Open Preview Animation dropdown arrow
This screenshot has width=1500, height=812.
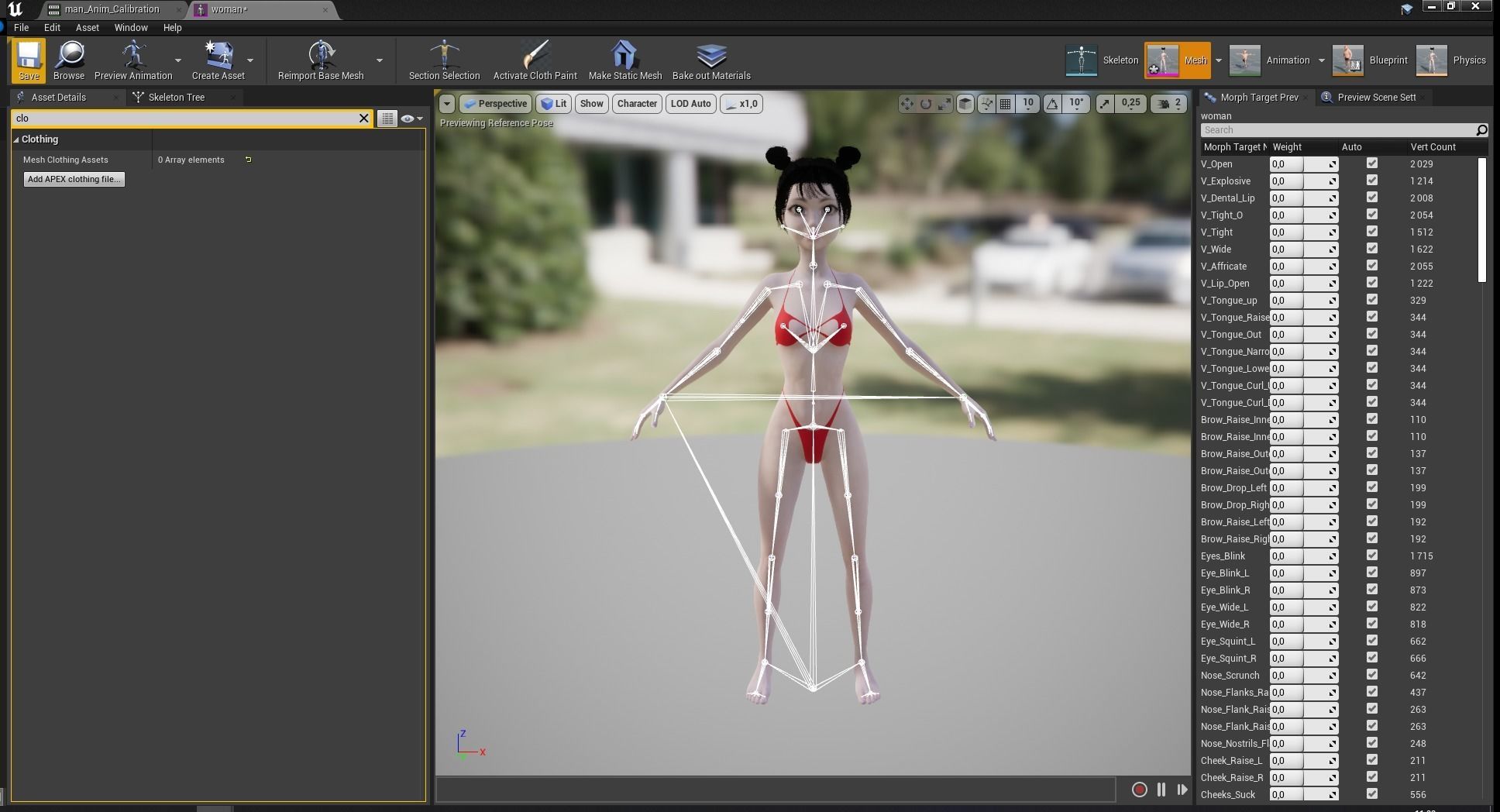[x=178, y=60]
